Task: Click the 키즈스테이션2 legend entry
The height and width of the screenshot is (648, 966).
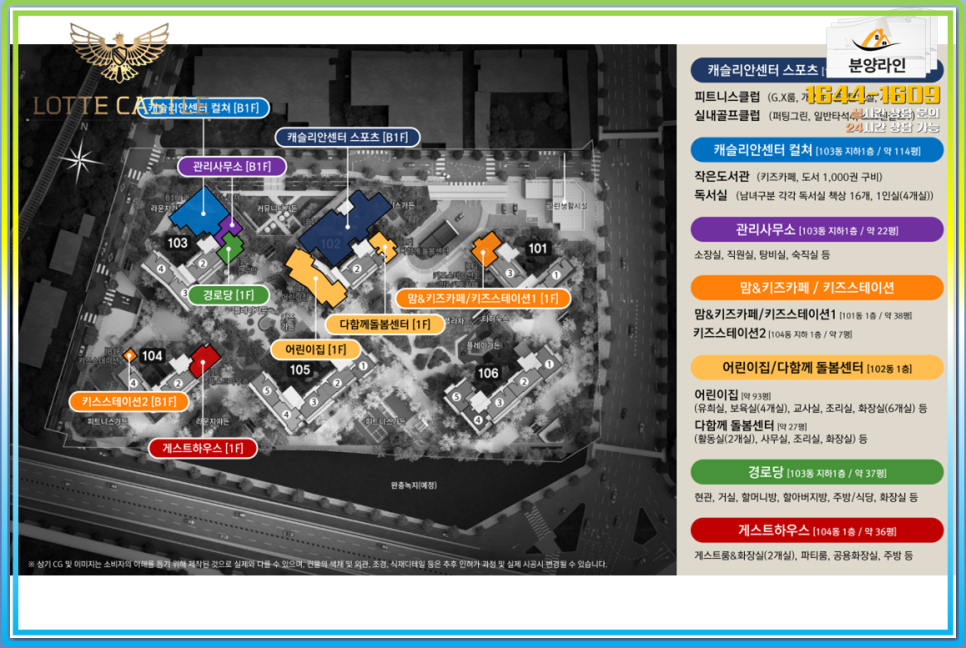Action: [773, 333]
